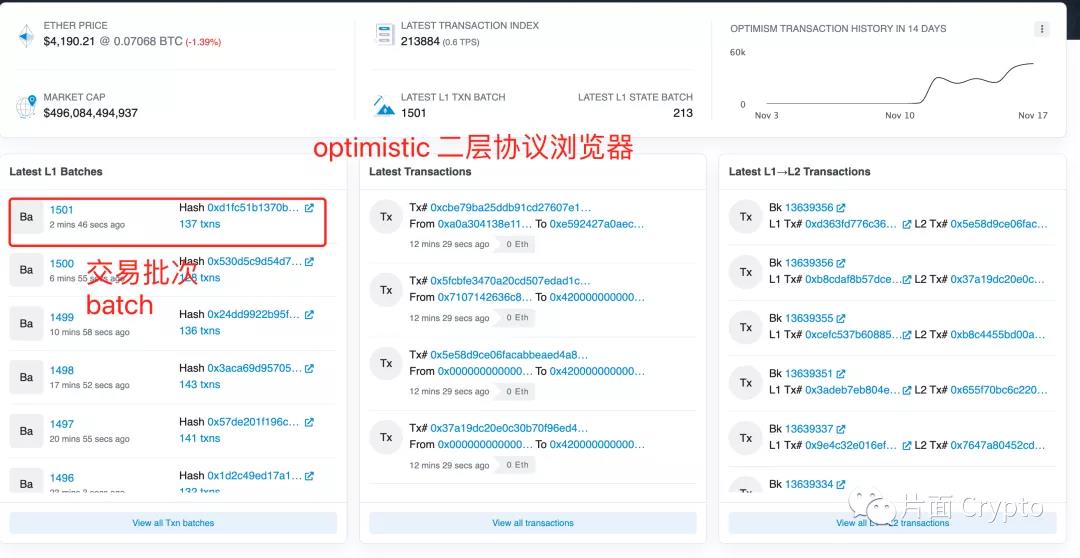Open external link after L1 Tx 0x9e4c32e016ef
The width and height of the screenshot is (1080, 558).
[906, 446]
